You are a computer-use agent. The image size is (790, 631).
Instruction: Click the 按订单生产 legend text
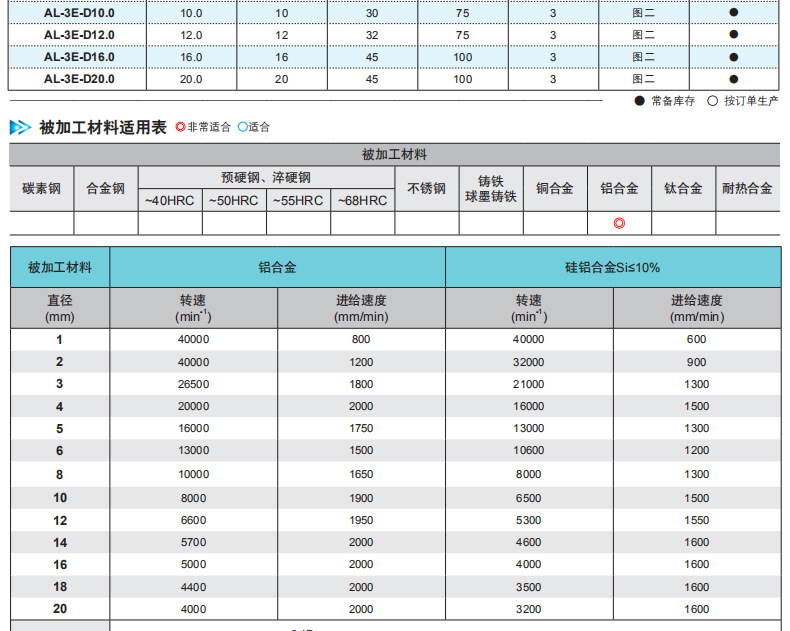[751, 101]
